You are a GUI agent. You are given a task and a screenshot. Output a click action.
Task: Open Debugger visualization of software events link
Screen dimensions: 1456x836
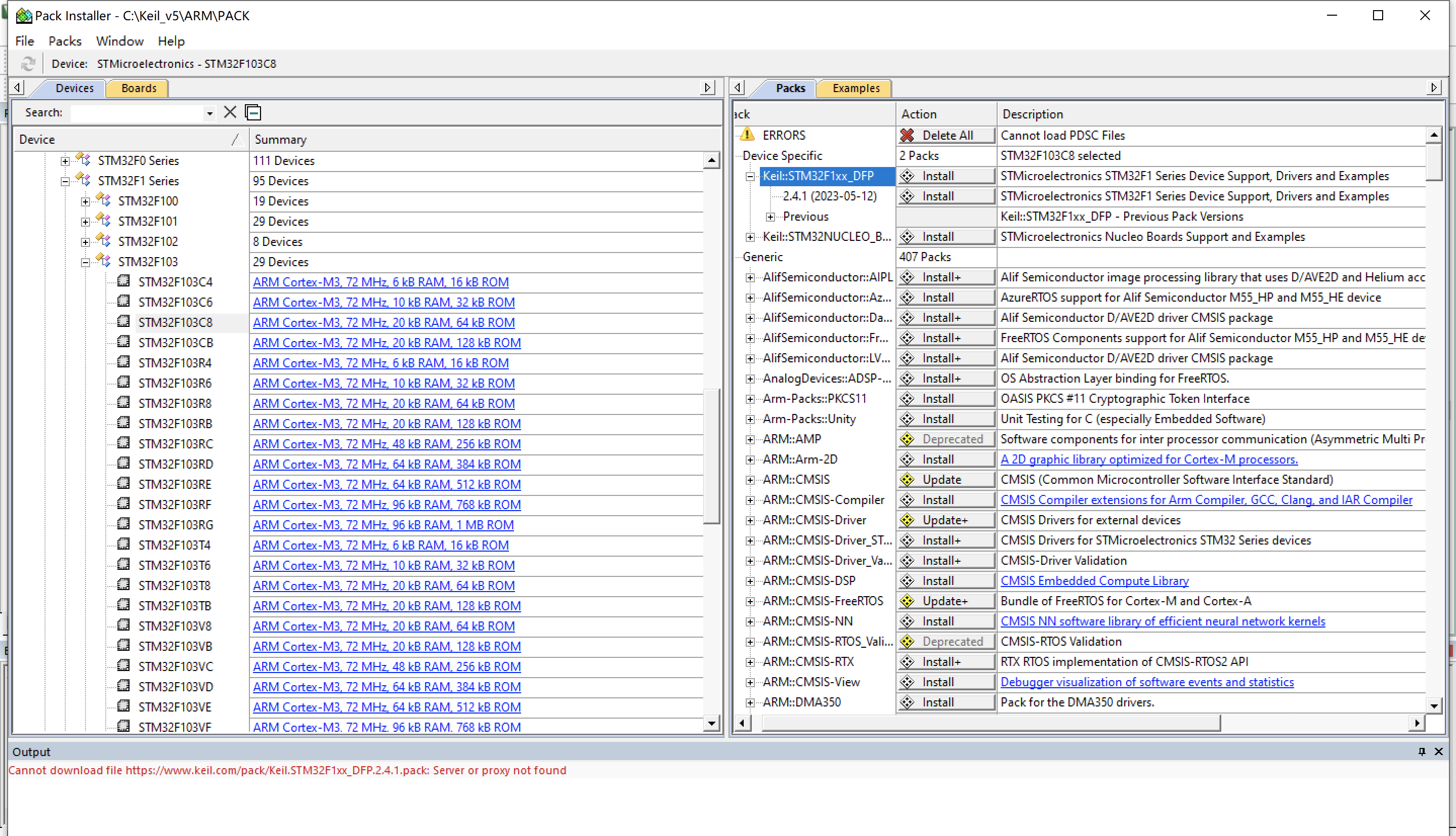pos(1147,682)
